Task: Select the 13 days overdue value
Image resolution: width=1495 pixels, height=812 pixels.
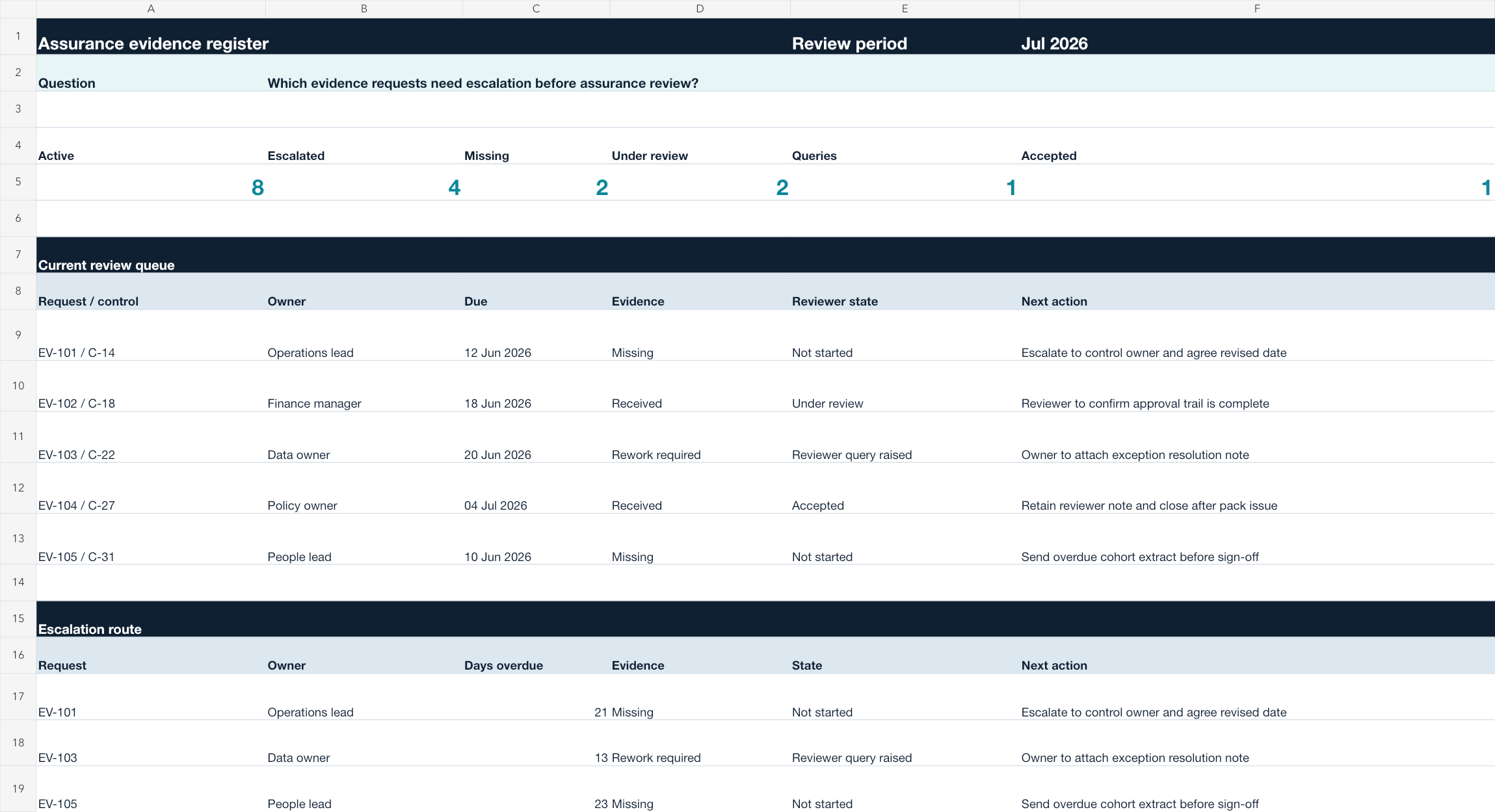Action: click(x=536, y=742)
